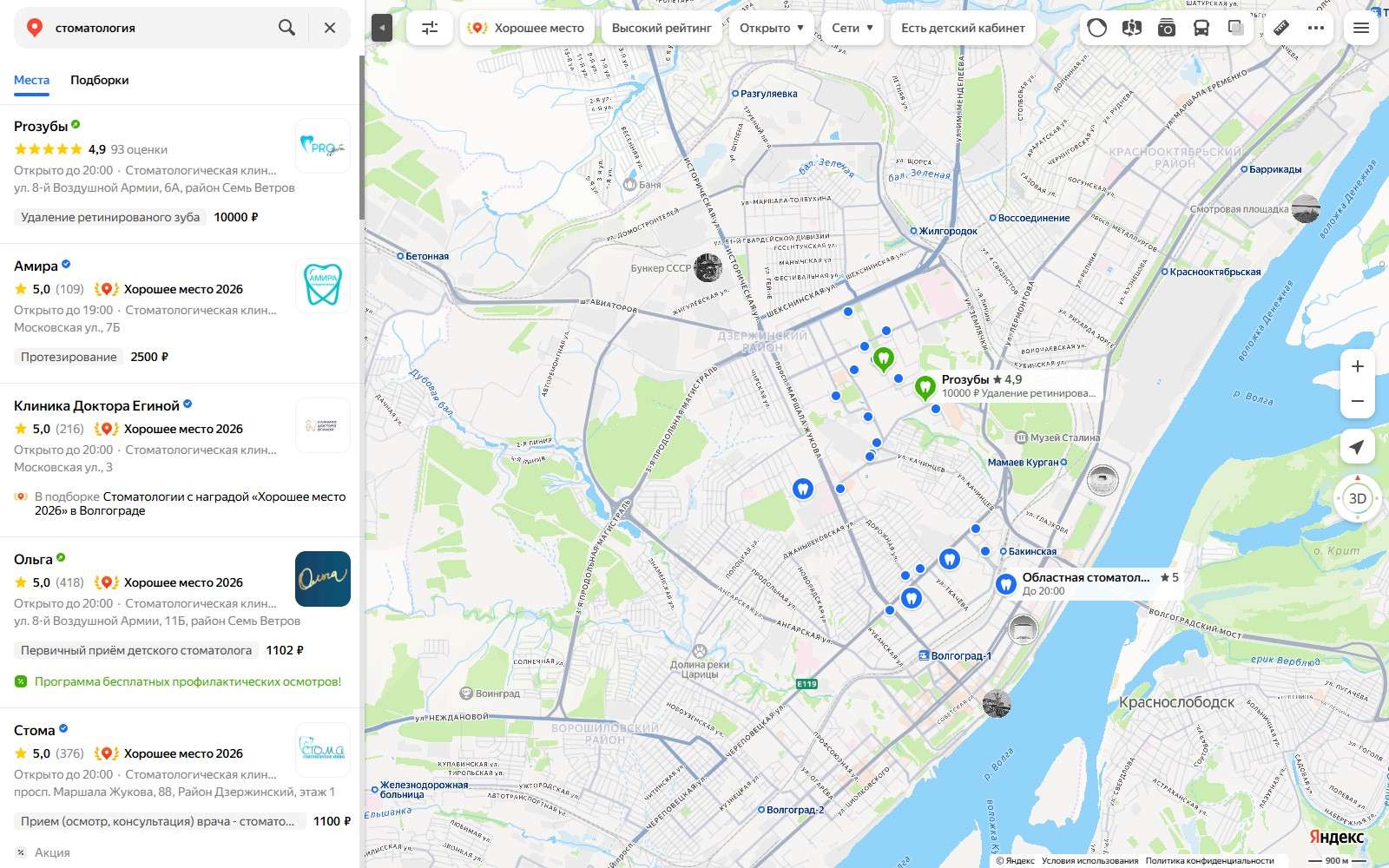This screenshot has width=1389, height=868.
Task: Click the Ольга dark logo thumbnail
Action: [323, 579]
